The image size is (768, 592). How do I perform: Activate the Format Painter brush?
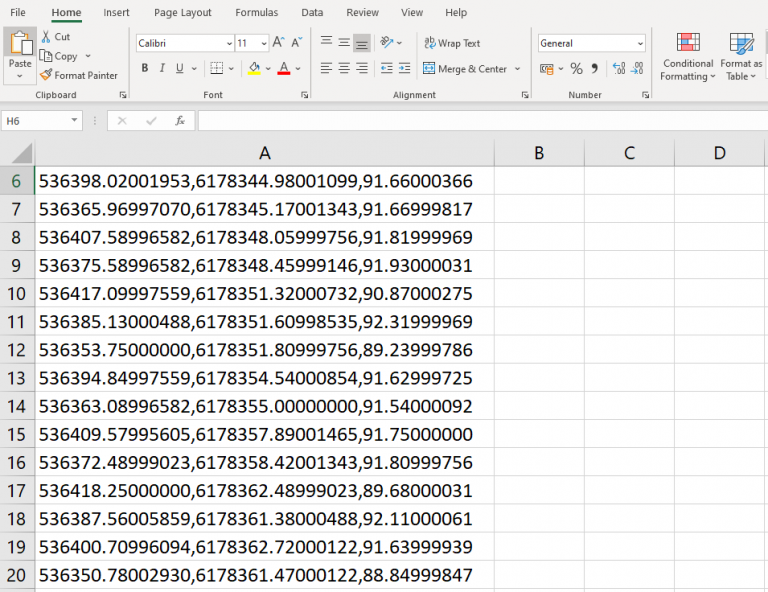click(x=46, y=75)
